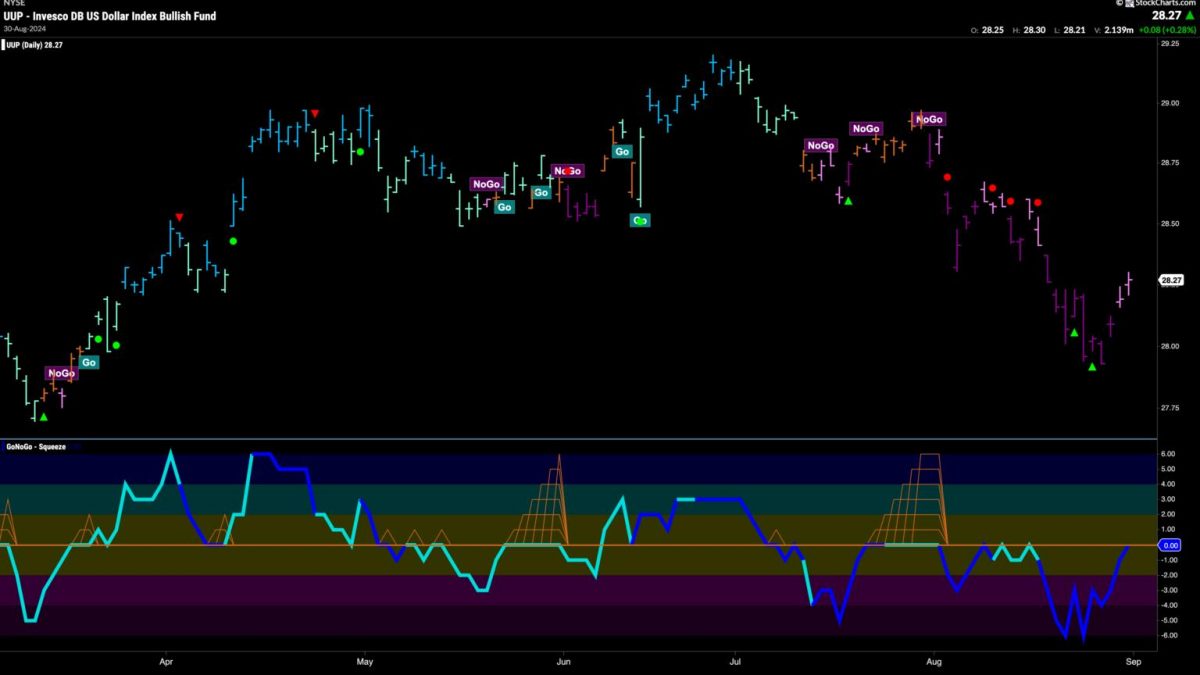Click the Sep label on the time axis

pyautogui.click(x=1131, y=661)
